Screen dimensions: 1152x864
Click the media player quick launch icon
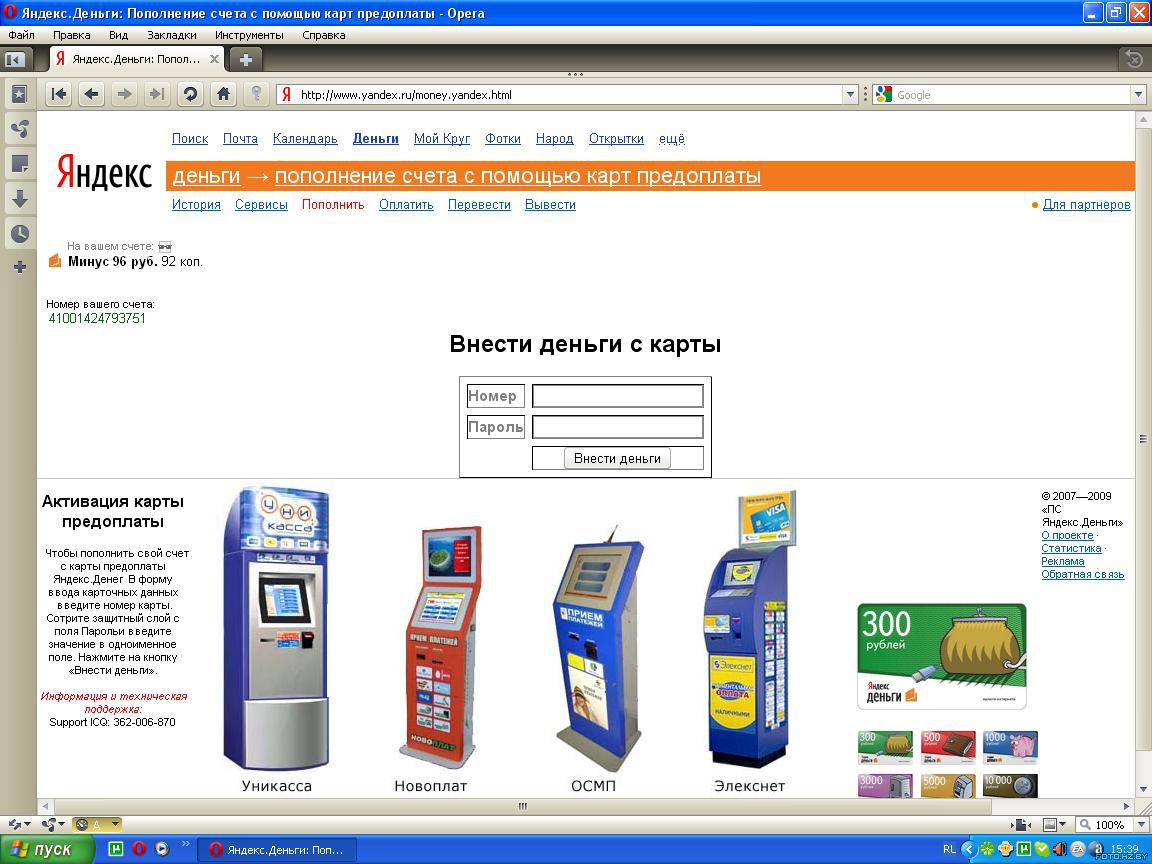(x=162, y=849)
